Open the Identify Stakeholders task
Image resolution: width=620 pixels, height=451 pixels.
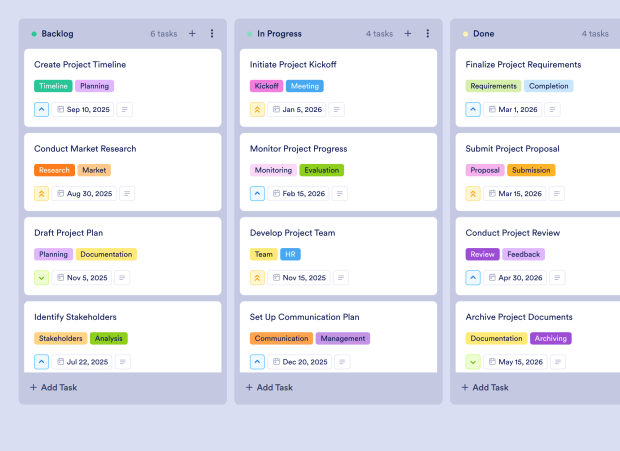(75, 317)
